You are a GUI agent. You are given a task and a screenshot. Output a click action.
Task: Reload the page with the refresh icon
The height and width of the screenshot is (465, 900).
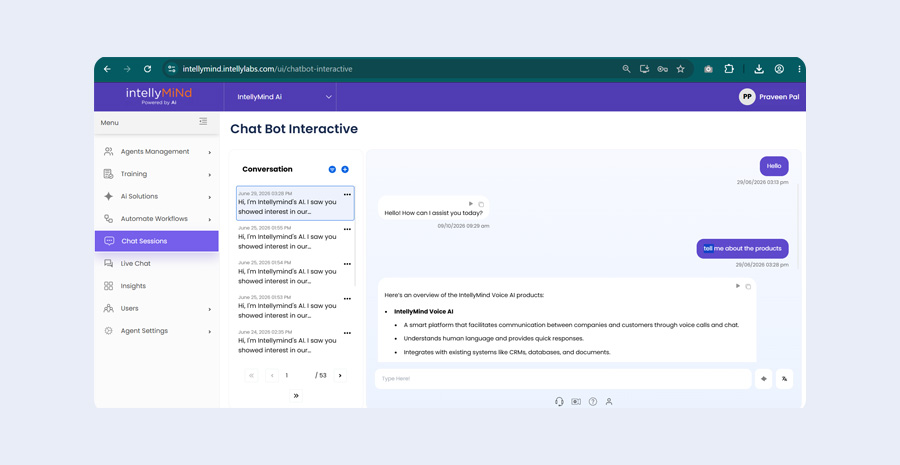click(x=148, y=69)
